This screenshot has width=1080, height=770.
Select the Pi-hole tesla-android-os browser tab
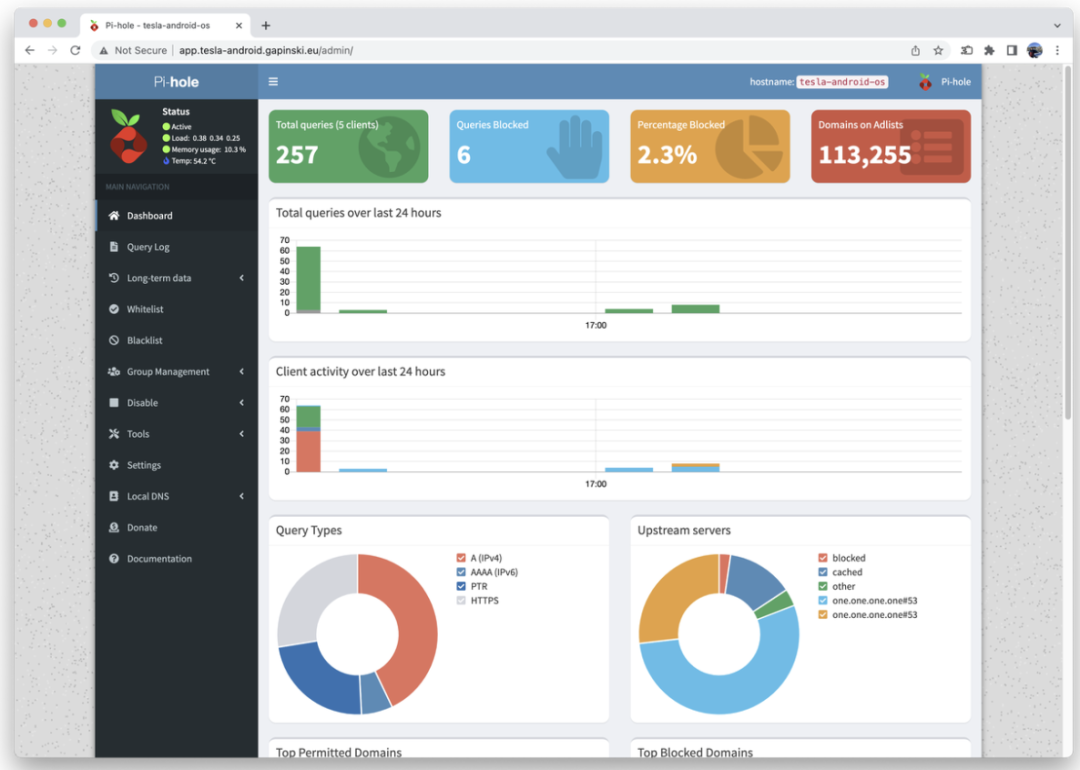tap(165, 25)
